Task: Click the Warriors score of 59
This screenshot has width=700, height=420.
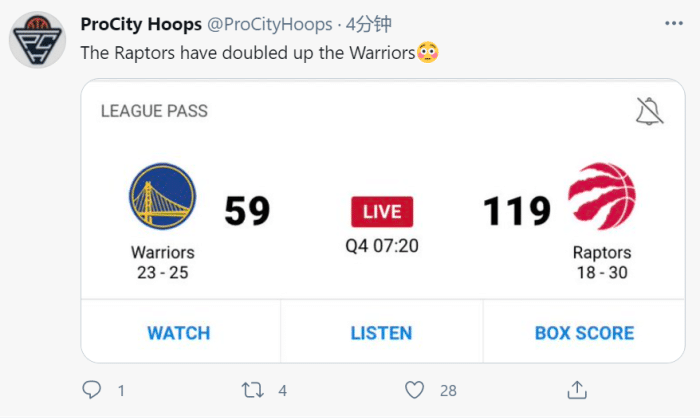Action: 247,211
